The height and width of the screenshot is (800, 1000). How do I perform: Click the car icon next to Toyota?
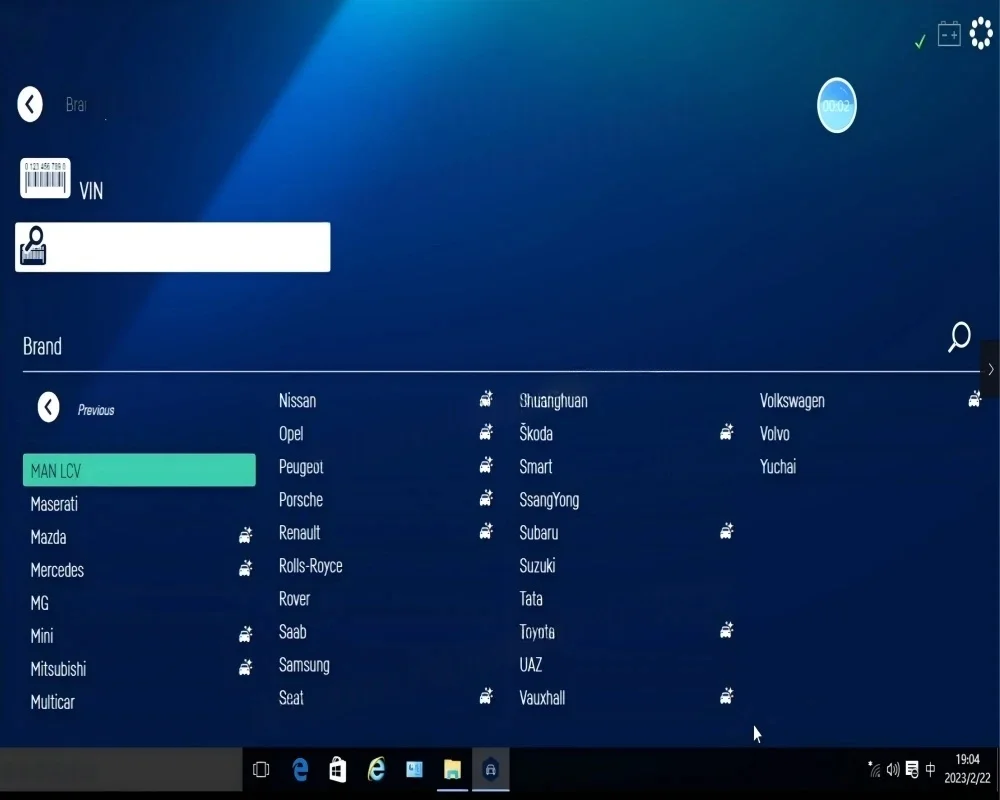click(726, 630)
